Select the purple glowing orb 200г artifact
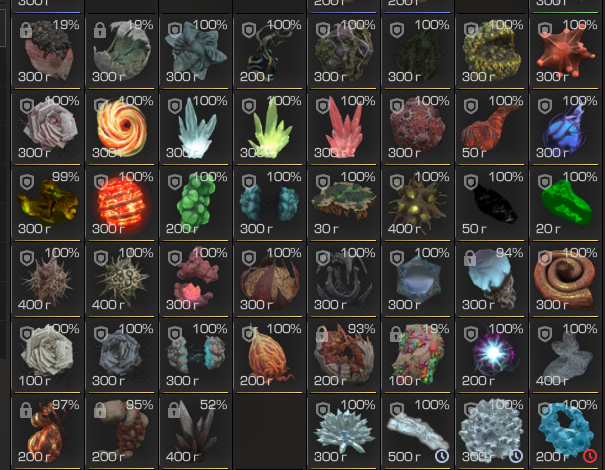605x470 pixels. [x=492, y=355]
